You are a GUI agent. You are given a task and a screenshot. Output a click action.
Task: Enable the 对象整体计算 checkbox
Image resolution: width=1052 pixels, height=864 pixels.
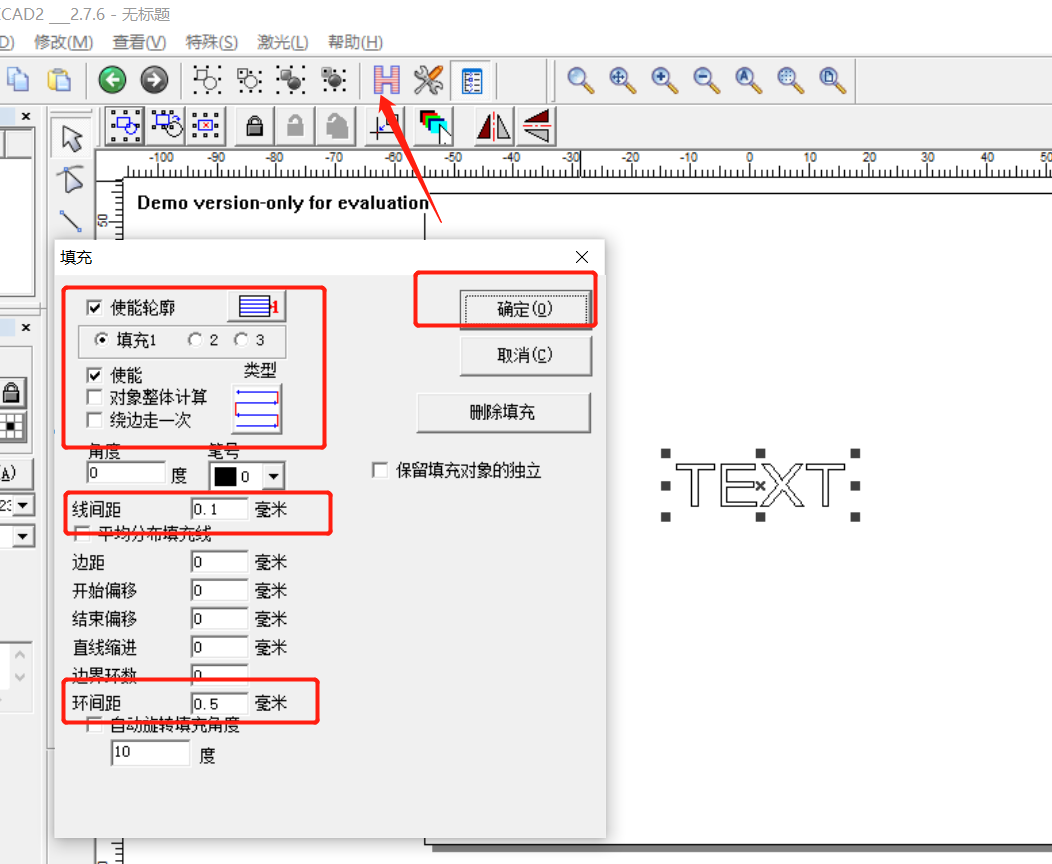[95, 397]
